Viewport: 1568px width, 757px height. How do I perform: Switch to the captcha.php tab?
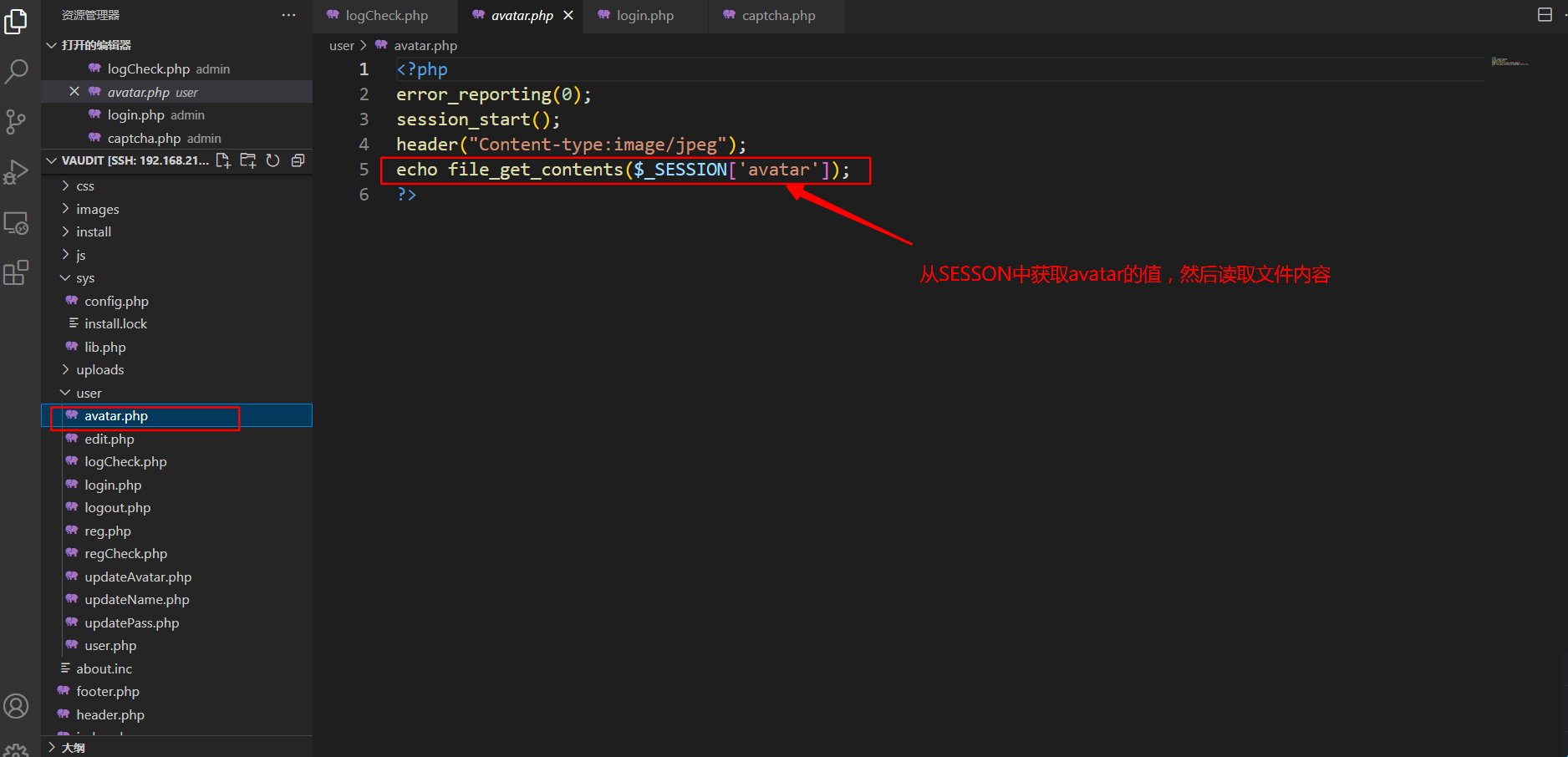778,16
